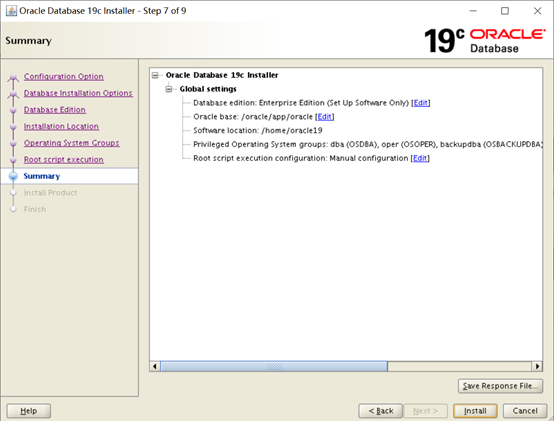
Task: Edit the Database edition setting
Action: [420, 103]
